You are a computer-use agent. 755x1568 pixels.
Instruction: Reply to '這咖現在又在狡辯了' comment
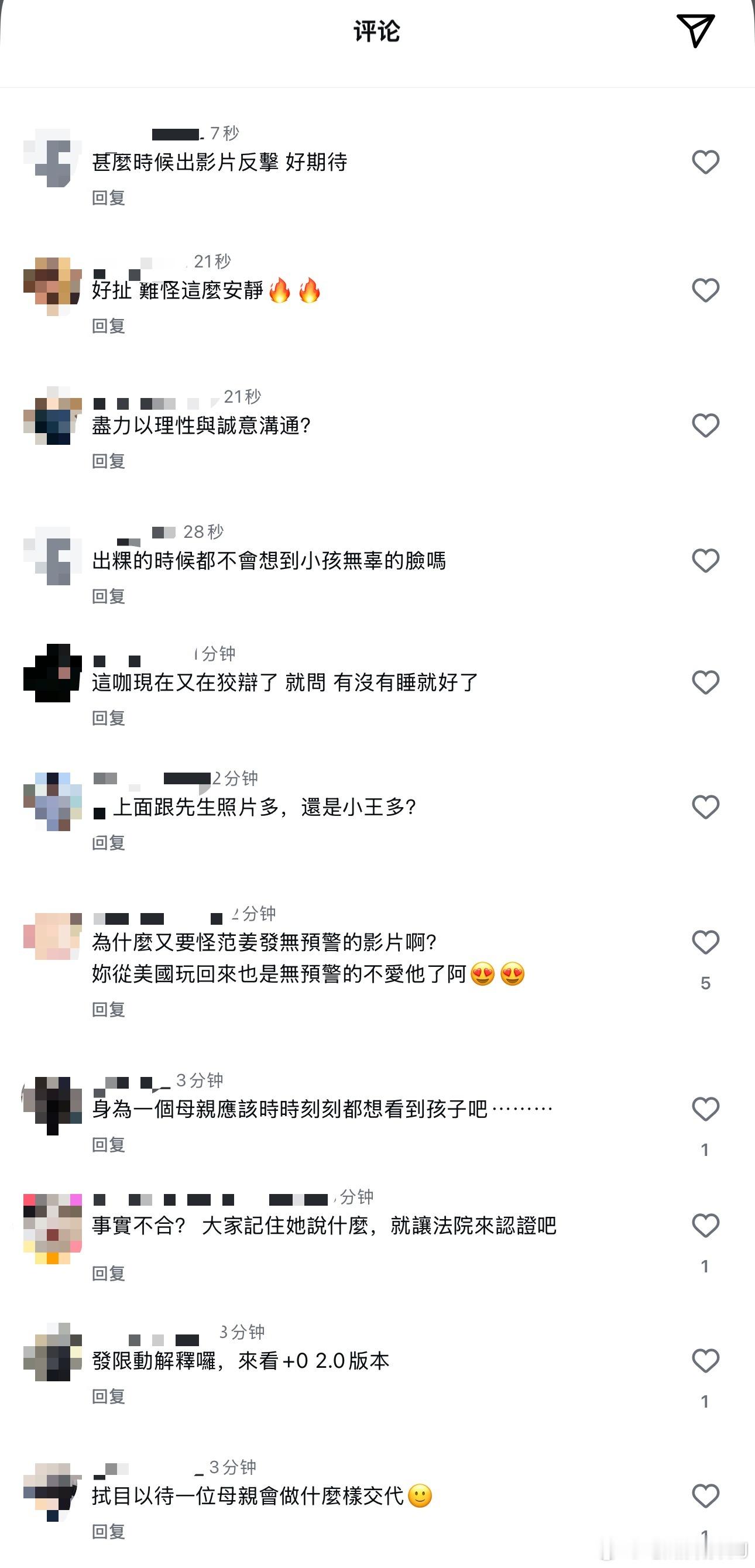108,718
